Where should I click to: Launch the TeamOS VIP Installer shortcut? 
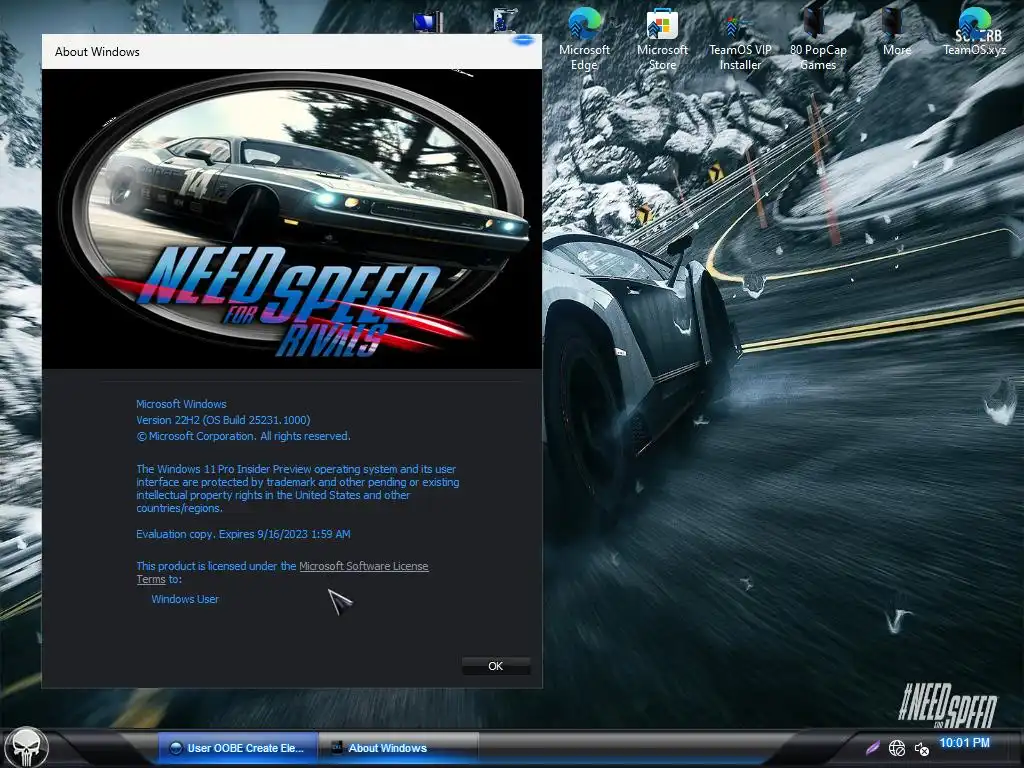pyautogui.click(x=740, y=38)
